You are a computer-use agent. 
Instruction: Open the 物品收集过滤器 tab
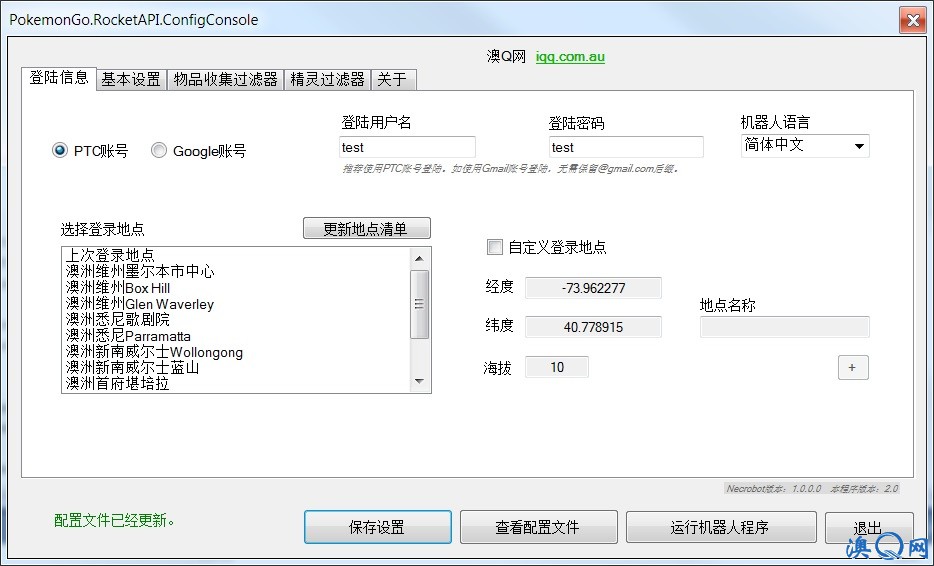[x=225, y=79]
